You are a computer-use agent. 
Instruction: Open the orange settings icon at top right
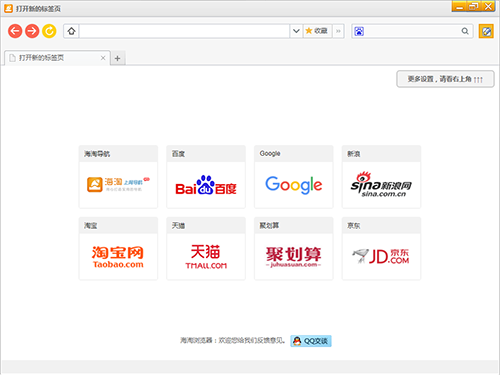tap(486, 31)
